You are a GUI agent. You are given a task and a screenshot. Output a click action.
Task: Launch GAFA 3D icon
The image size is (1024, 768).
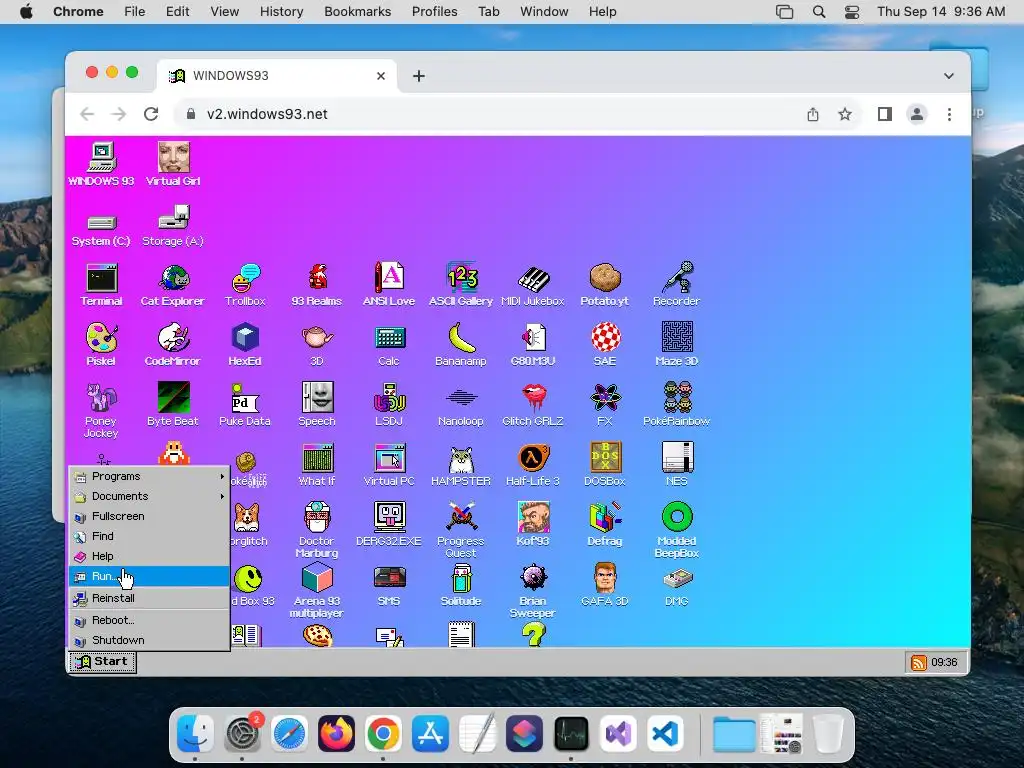605,584
